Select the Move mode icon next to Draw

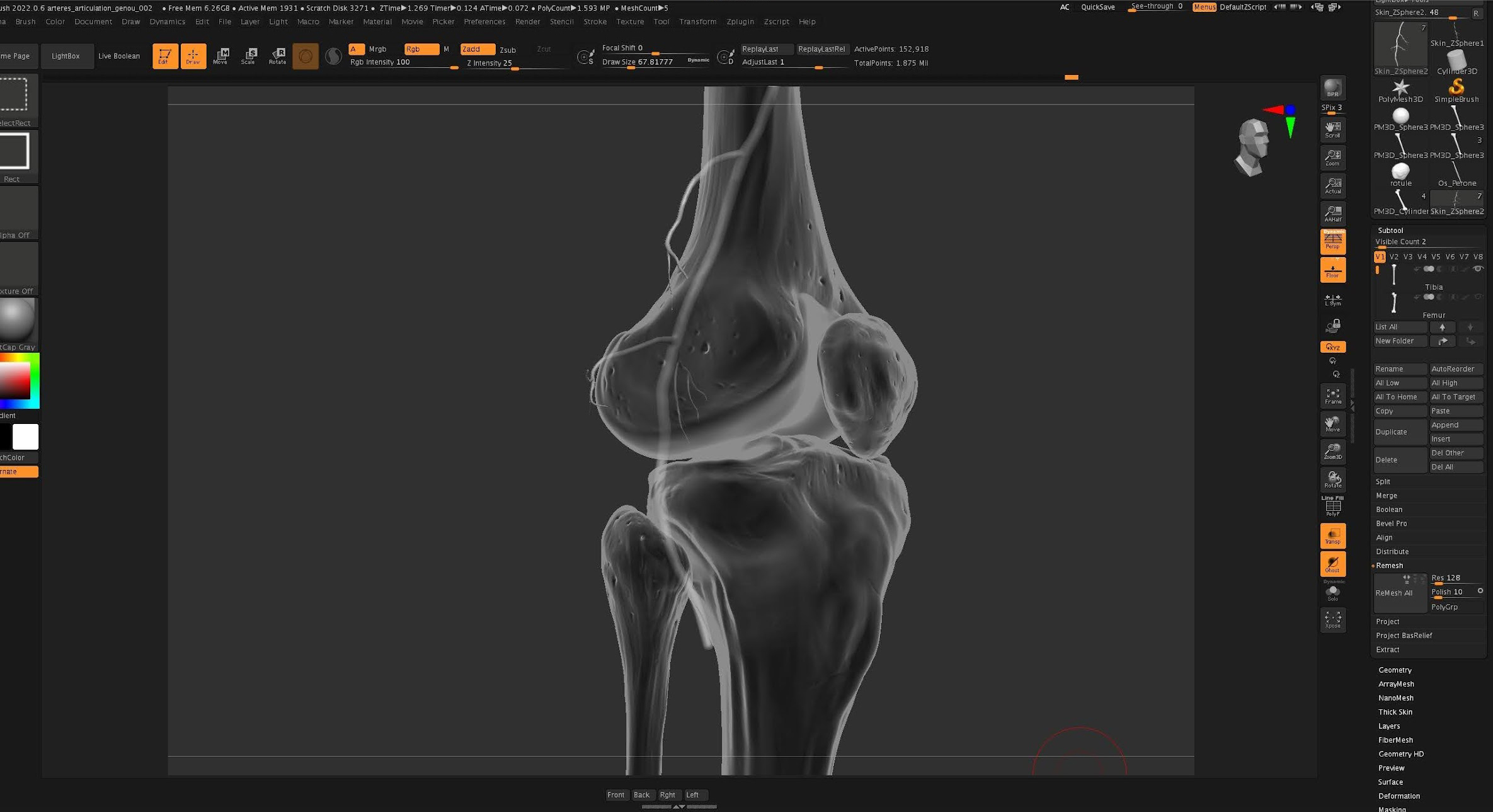point(220,56)
